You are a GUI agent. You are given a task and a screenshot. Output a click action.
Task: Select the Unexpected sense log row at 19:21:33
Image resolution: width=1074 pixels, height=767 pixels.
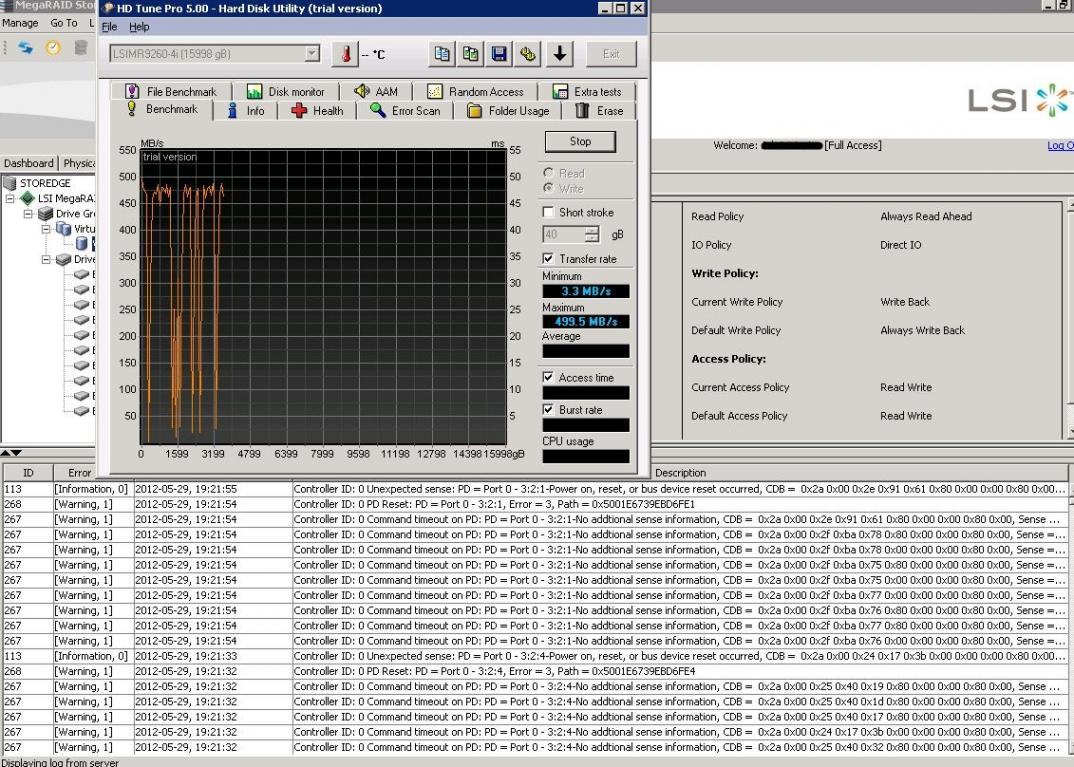pyautogui.click(x=536, y=656)
